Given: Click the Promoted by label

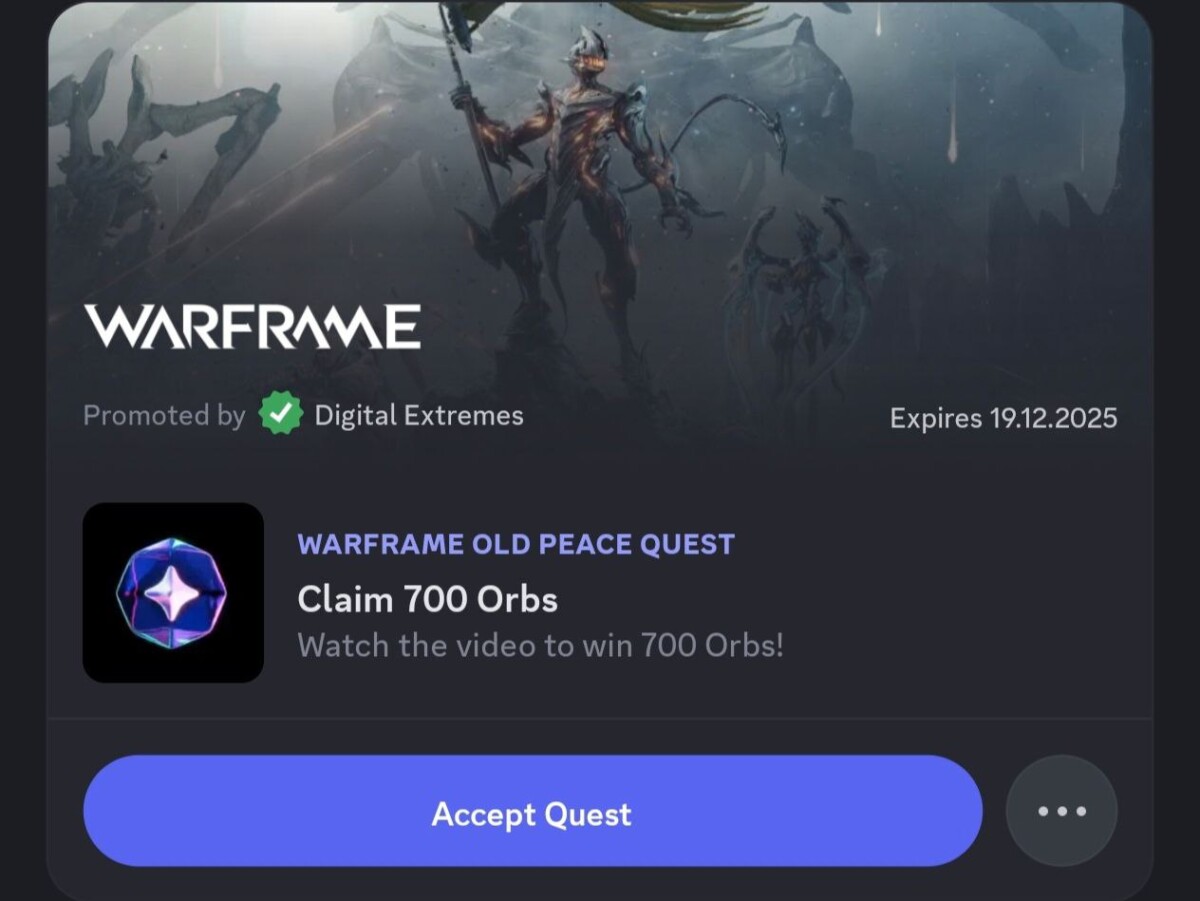Looking at the screenshot, I should pyautogui.click(x=164, y=416).
